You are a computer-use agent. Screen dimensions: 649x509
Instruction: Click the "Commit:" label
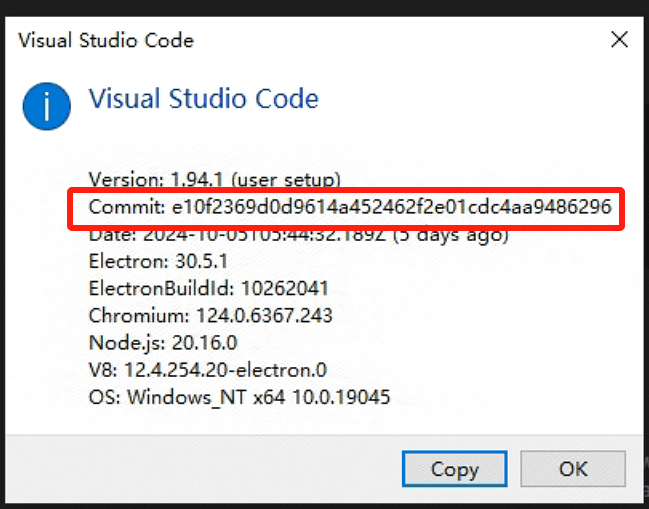pos(122,208)
